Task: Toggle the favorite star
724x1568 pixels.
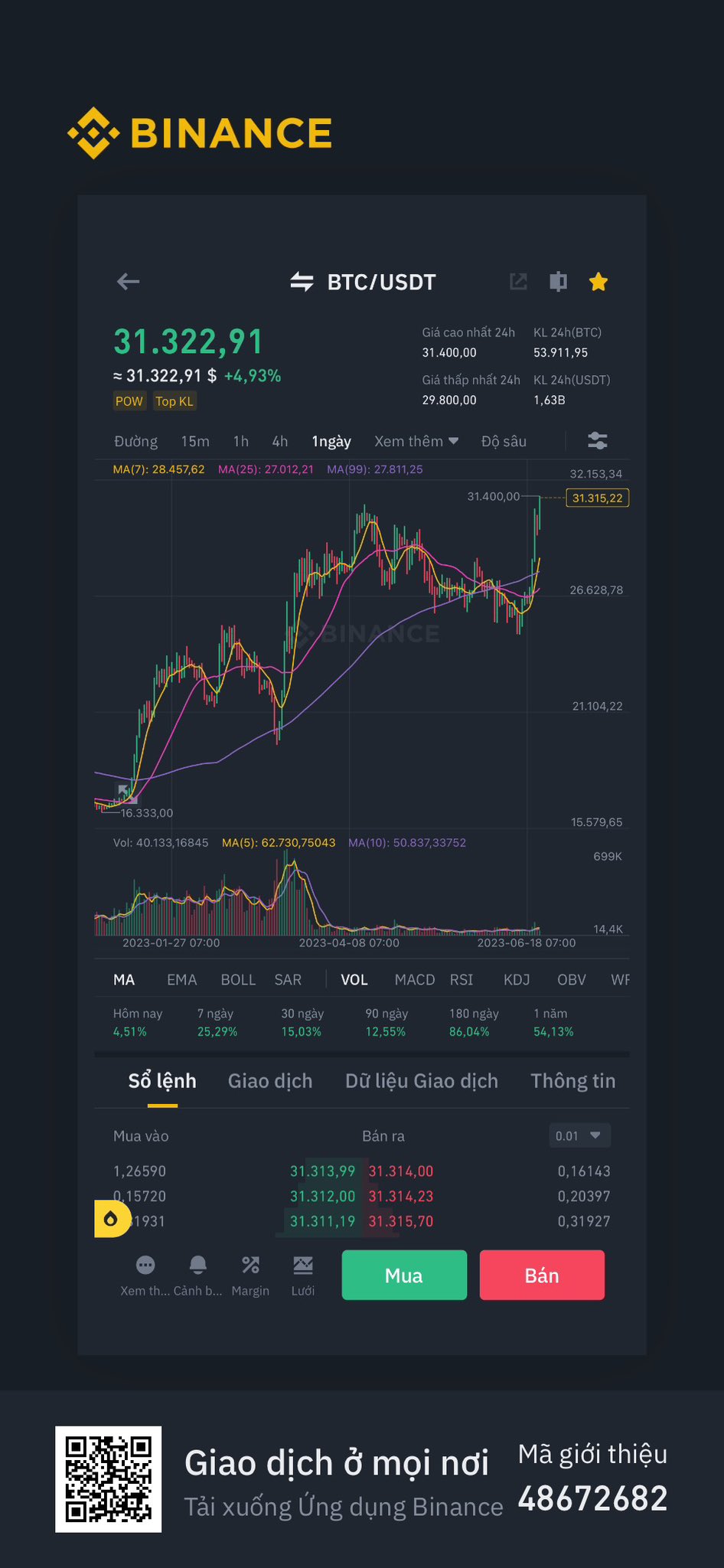Action: (x=598, y=282)
